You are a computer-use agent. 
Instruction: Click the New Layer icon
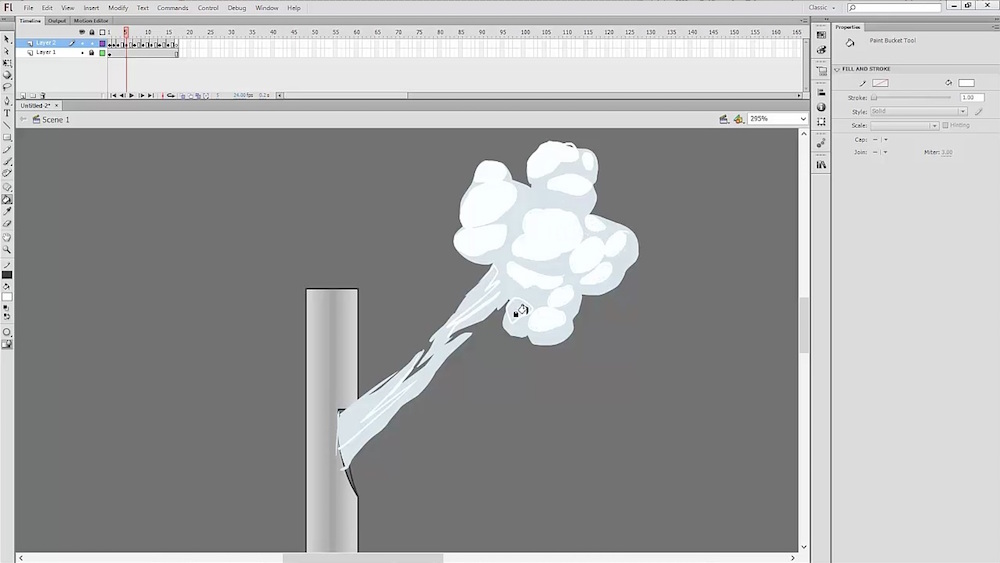click(x=22, y=96)
